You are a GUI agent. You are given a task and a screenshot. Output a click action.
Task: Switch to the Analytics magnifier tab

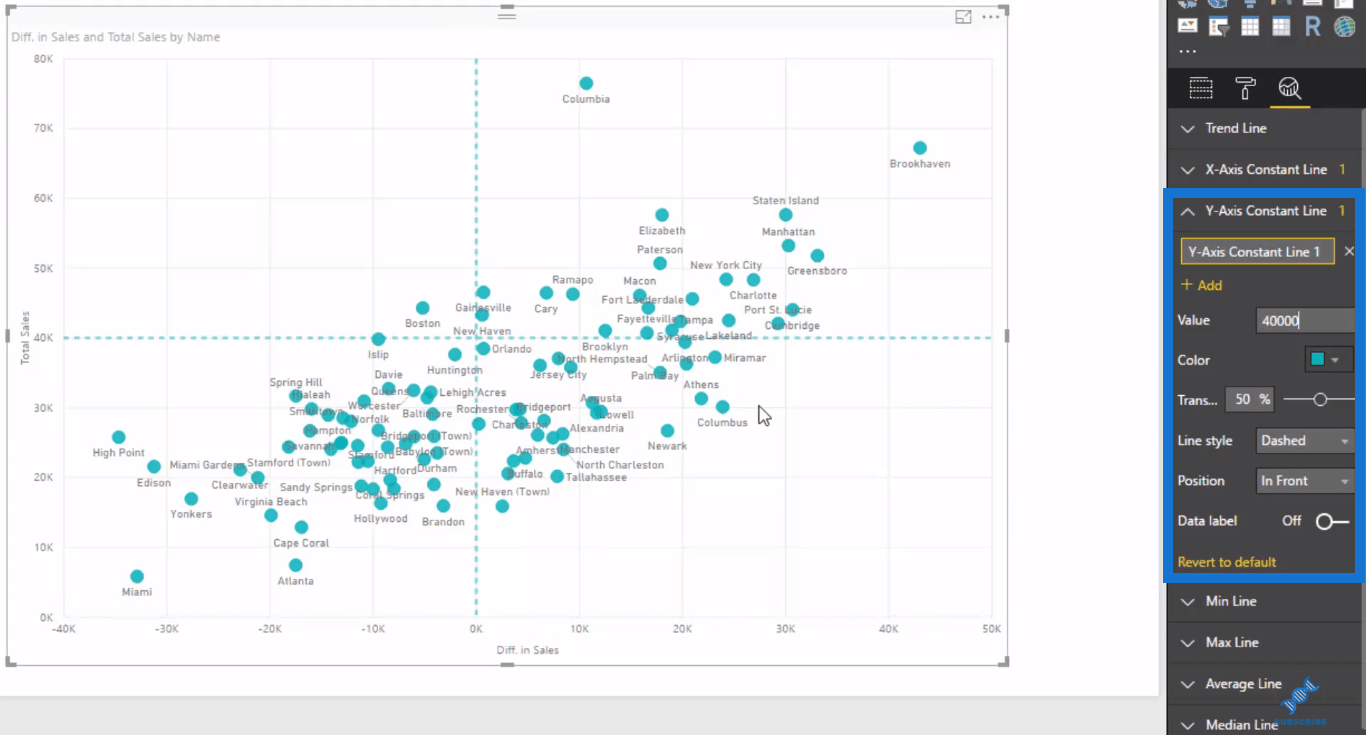point(1289,89)
